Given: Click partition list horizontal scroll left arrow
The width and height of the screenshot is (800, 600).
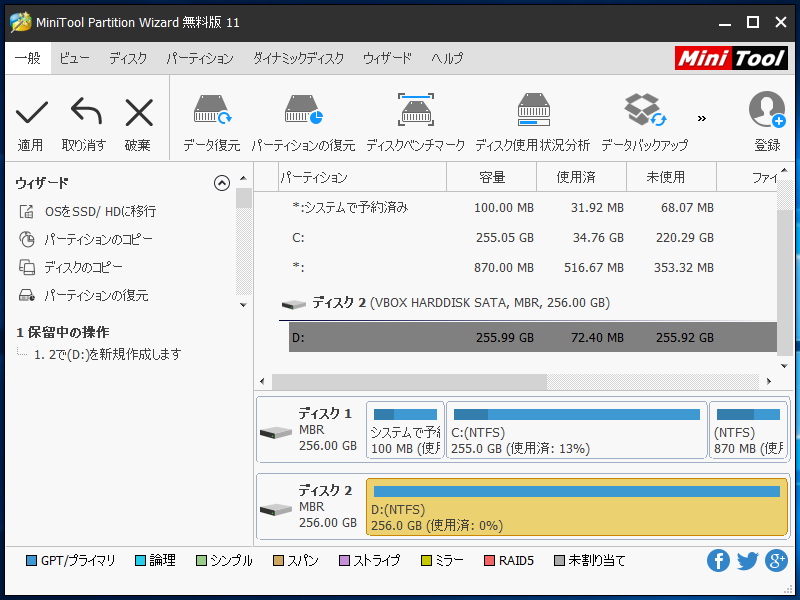Looking at the screenshot, I should pos(262,381).
